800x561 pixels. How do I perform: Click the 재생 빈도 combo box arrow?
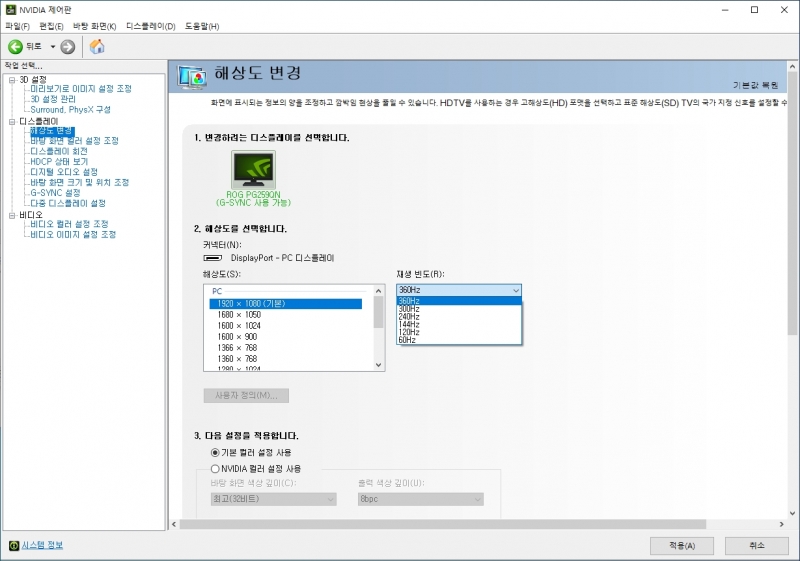pyautogui.click(x=516, y=290)
